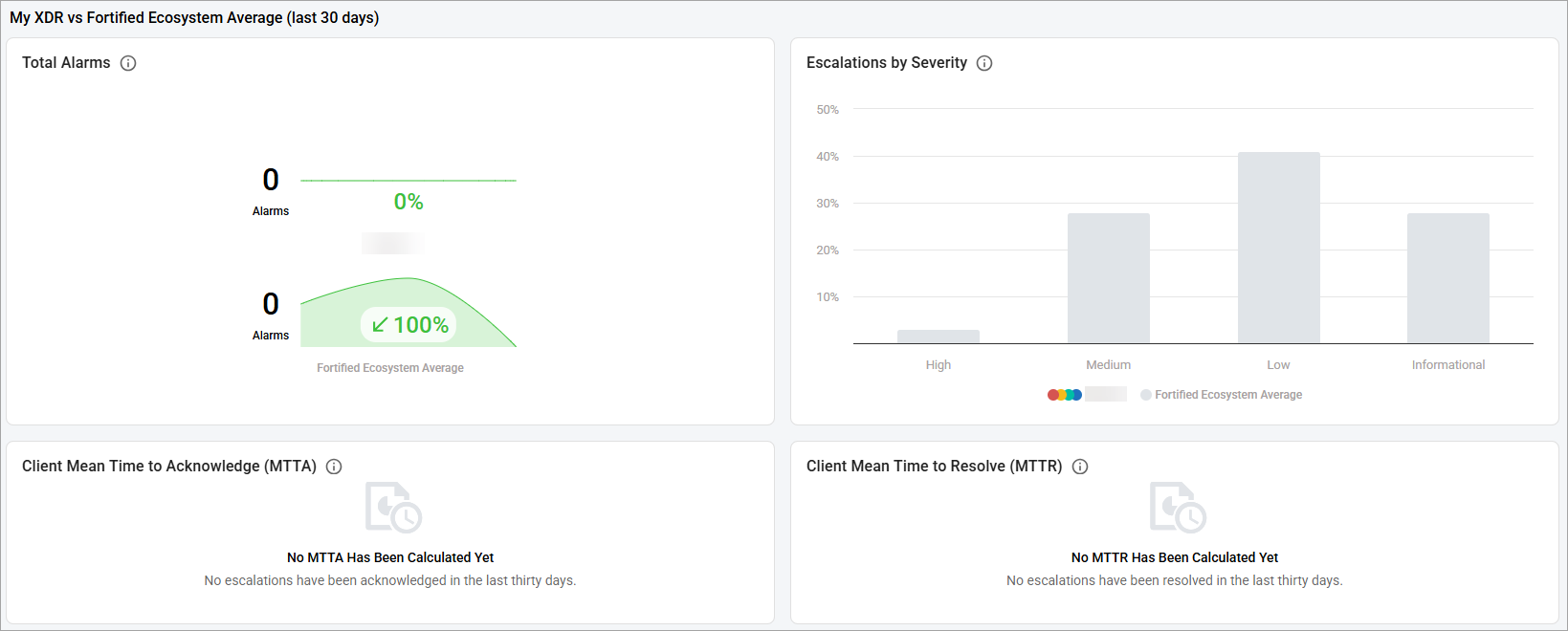
Task: Click the green 100% decrease badge
Action: click(x=409, y=325)
